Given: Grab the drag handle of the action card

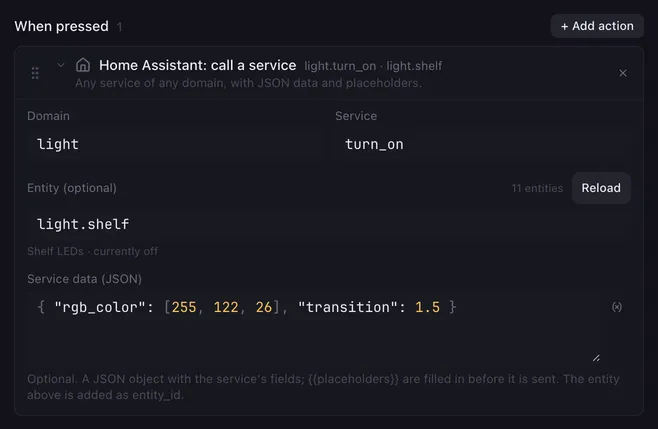Looking at the screenshot, I should tap(35, 73).
